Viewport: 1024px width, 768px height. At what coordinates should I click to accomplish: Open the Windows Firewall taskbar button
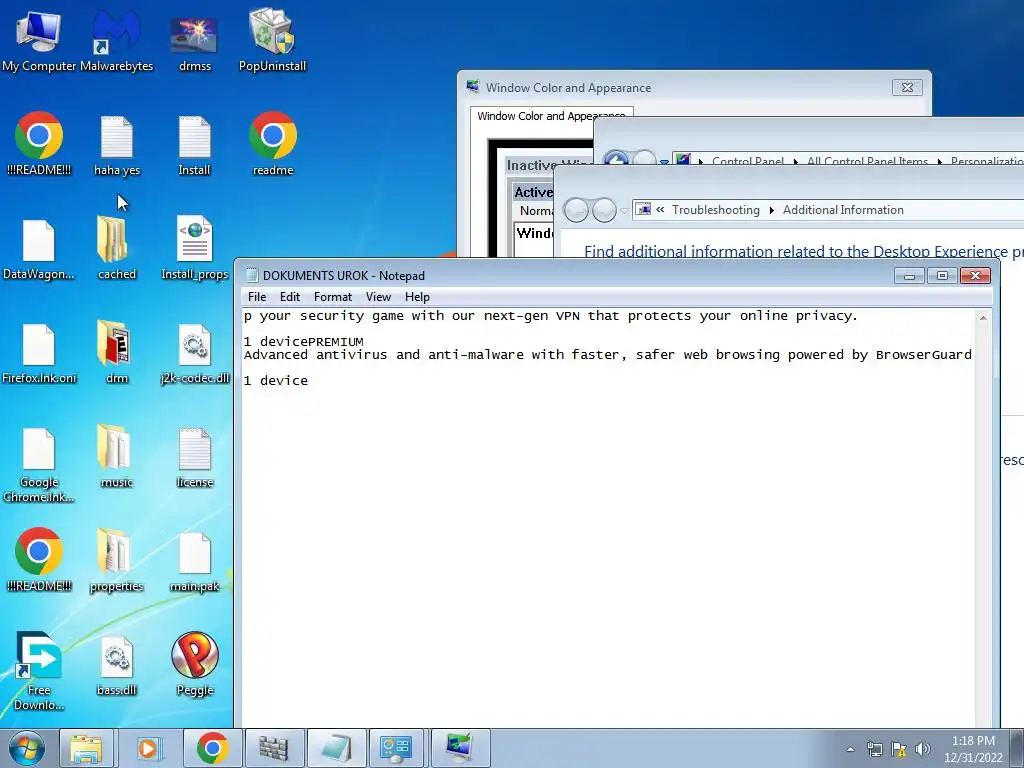tap(274, 748)
